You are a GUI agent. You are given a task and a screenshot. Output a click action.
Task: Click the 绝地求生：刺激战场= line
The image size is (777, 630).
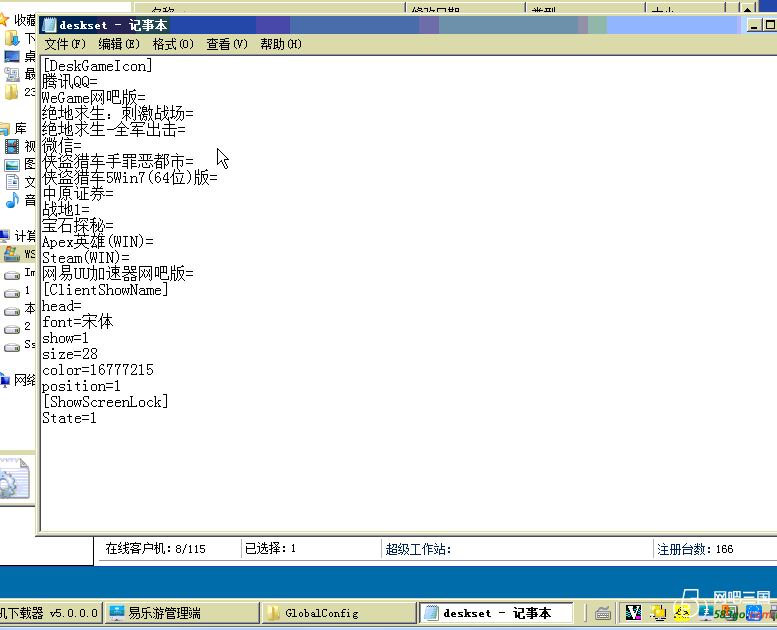pos(117,114)
